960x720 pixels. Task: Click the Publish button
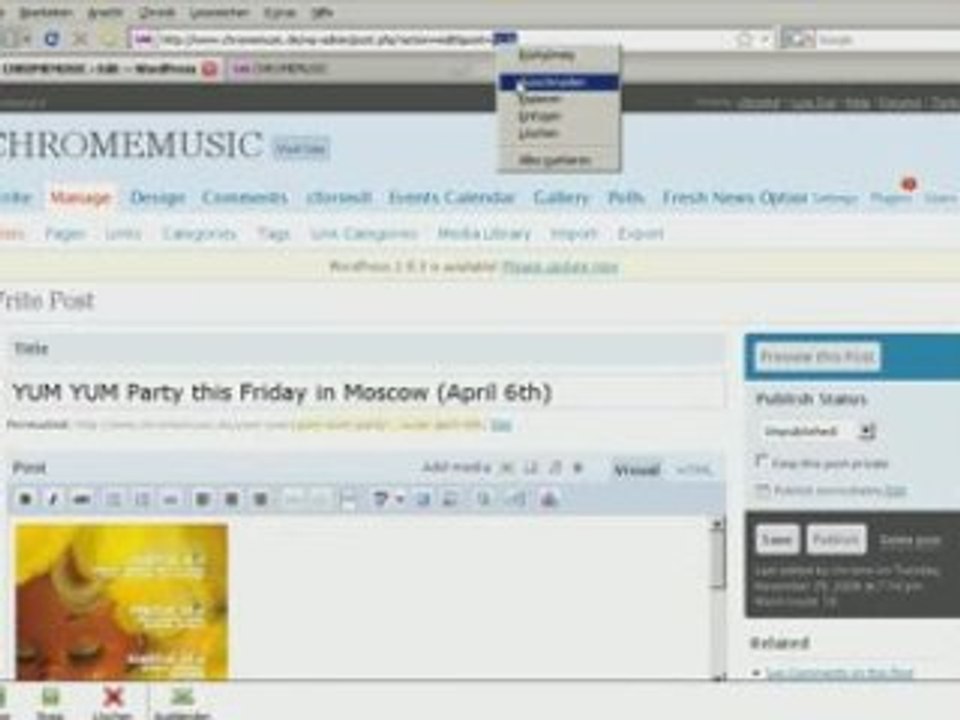pos(836,539)
